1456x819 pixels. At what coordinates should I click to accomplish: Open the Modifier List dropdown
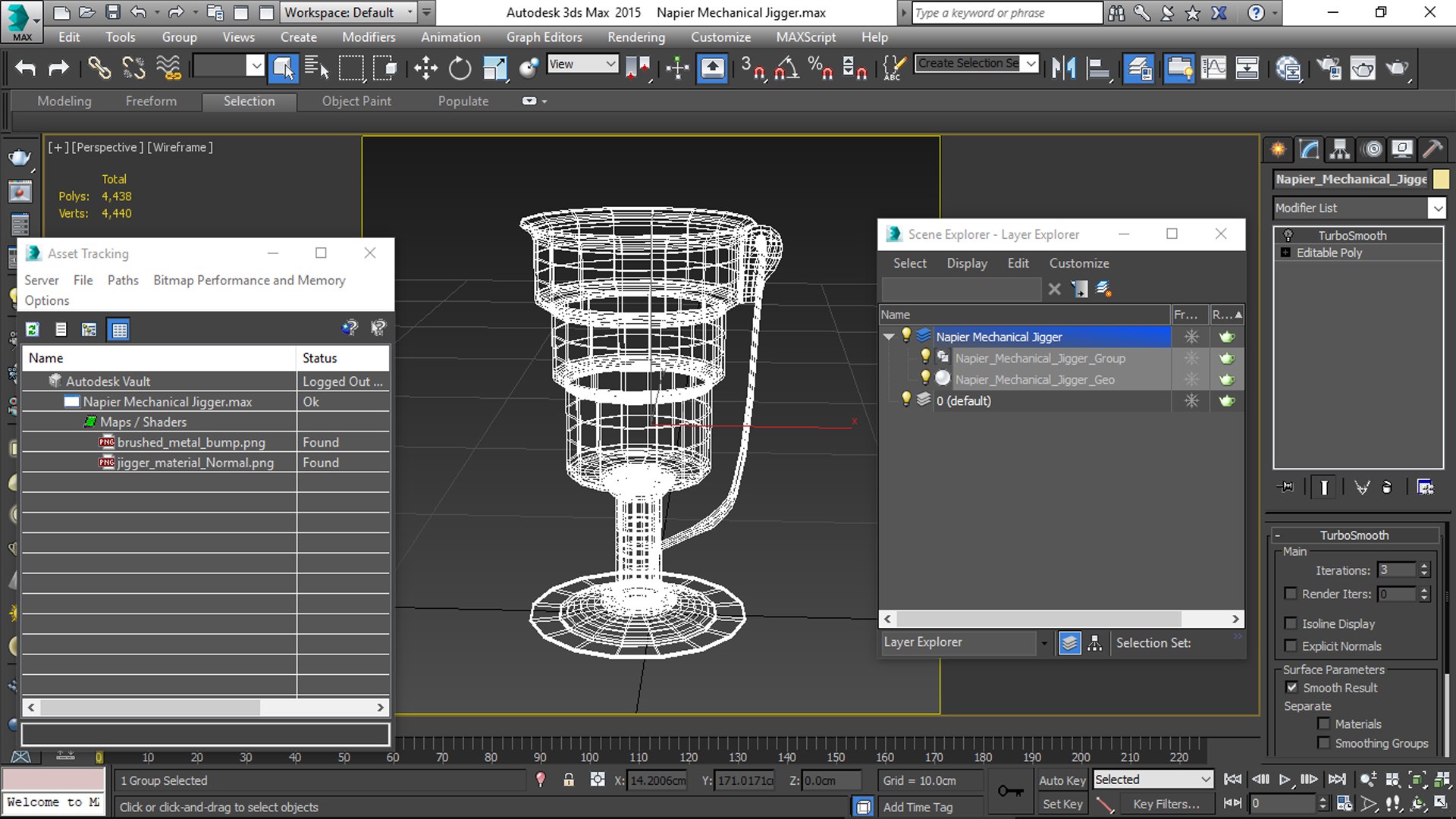coord(1436,208)
